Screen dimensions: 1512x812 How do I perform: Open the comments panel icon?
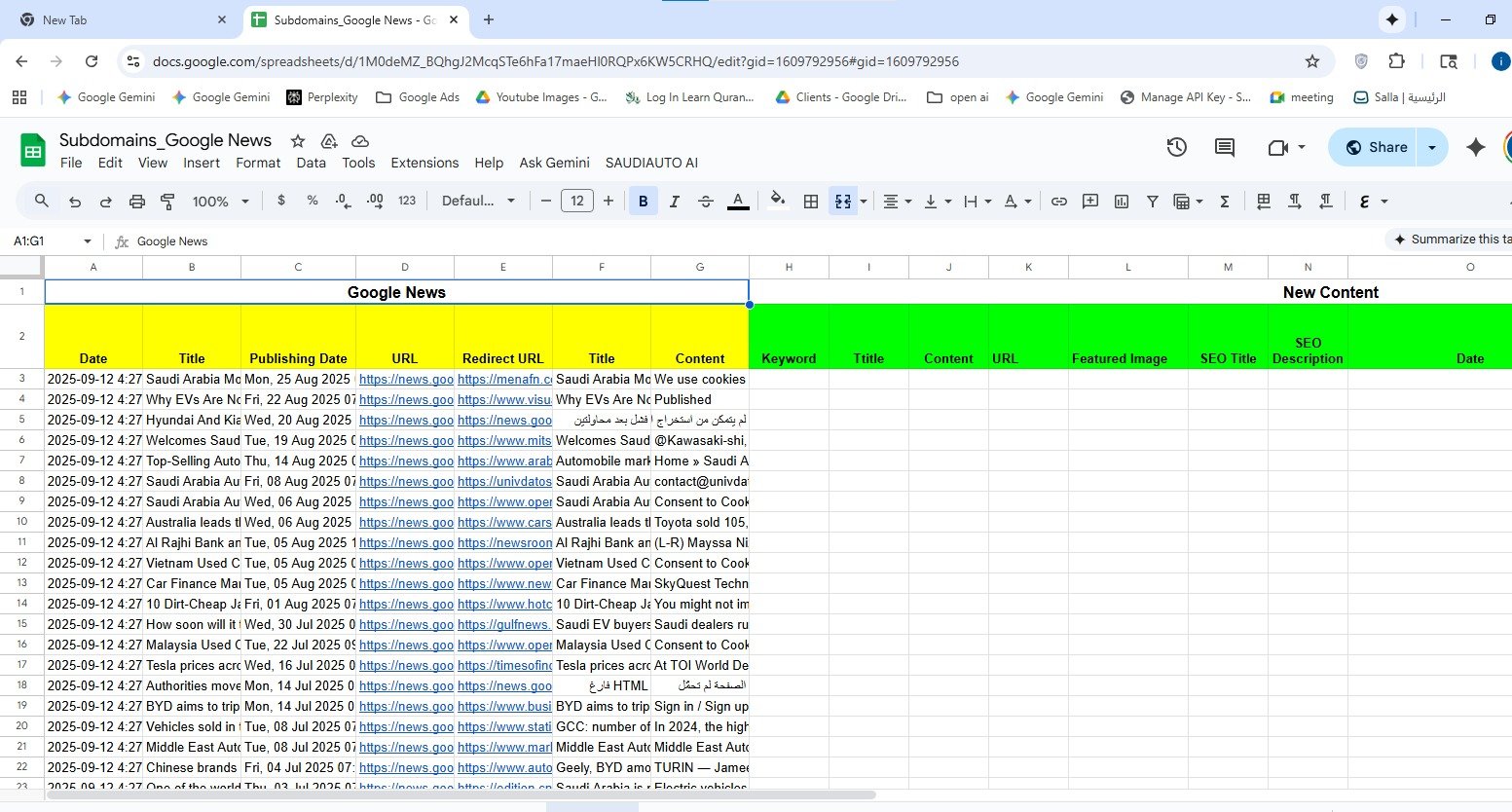tap(1224, 147)
